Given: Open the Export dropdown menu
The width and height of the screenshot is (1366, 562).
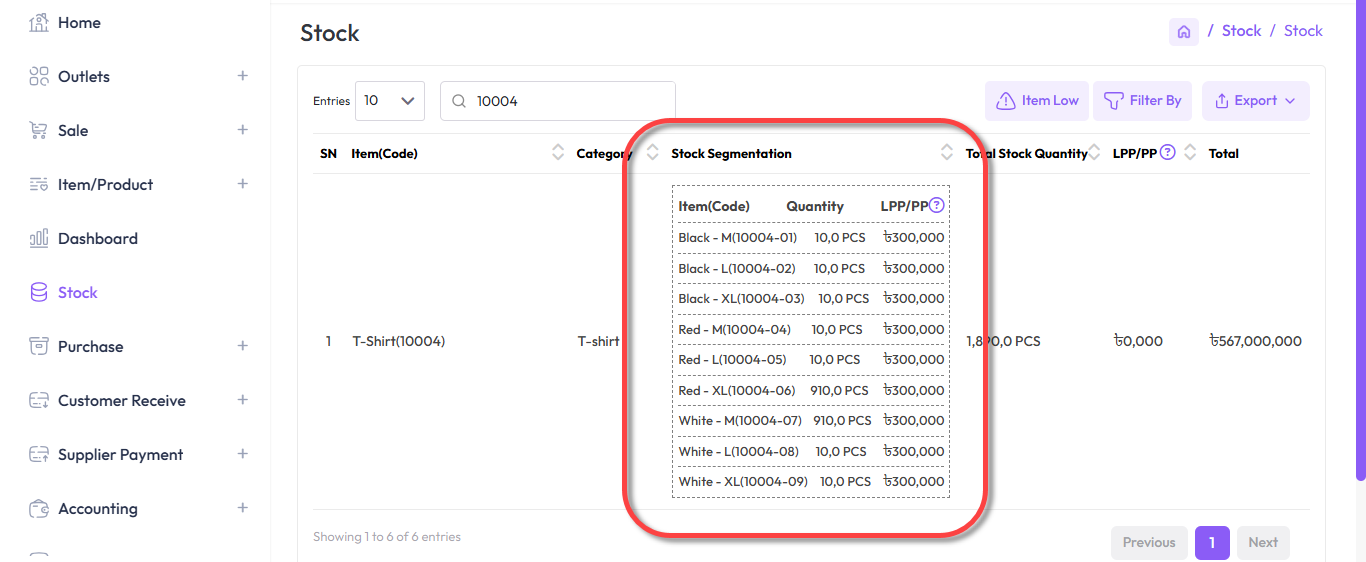Looking at the screenshot, I should [1255, 101].
